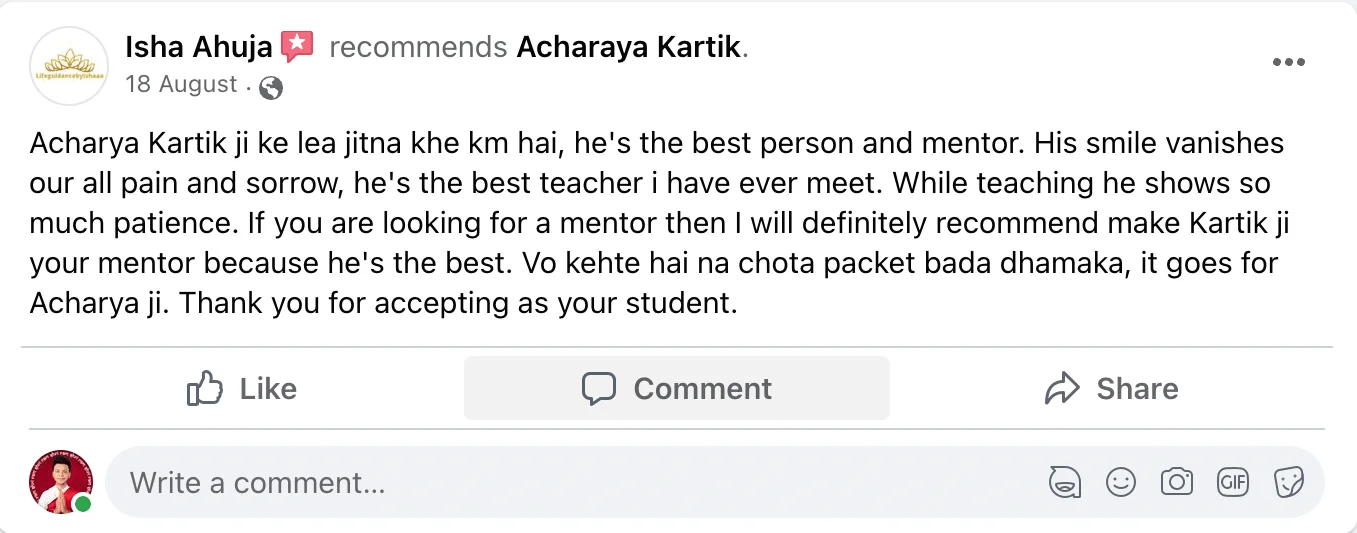
Task: Attach a photo using the camera icon
Action: (x=1177, y=483)
